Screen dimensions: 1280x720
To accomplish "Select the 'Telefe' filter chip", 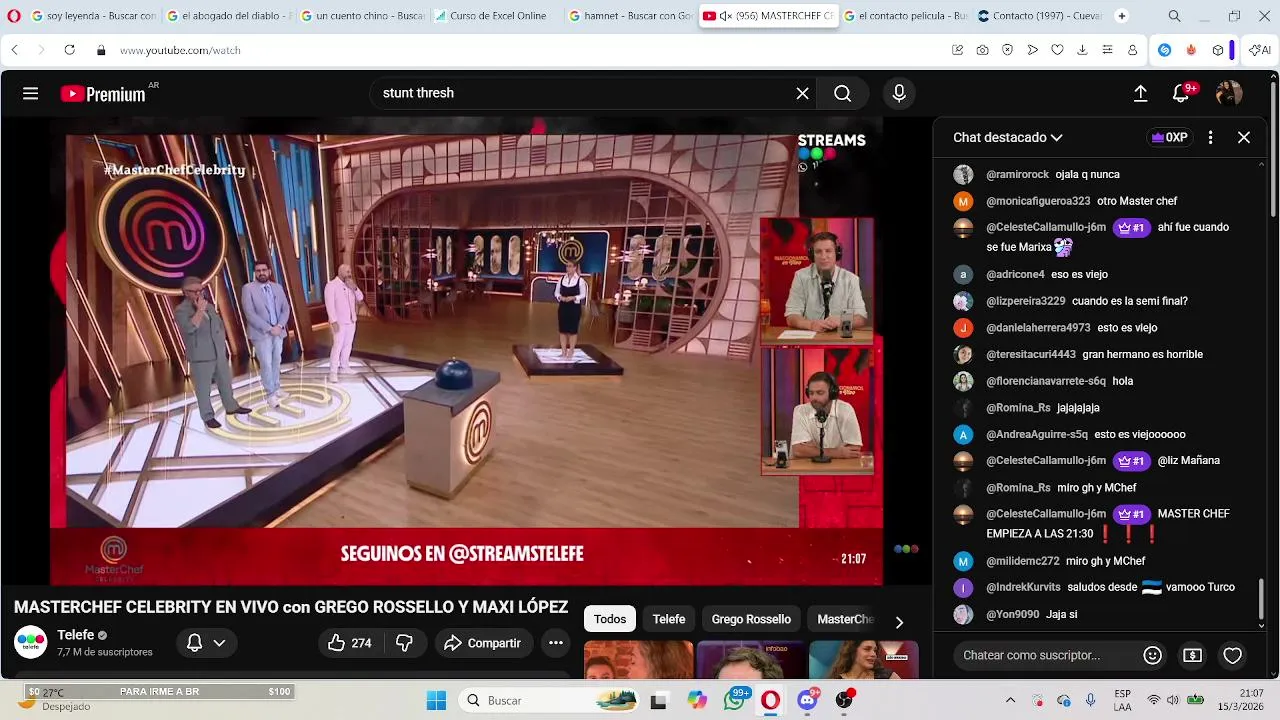I will tap(669, 619).
